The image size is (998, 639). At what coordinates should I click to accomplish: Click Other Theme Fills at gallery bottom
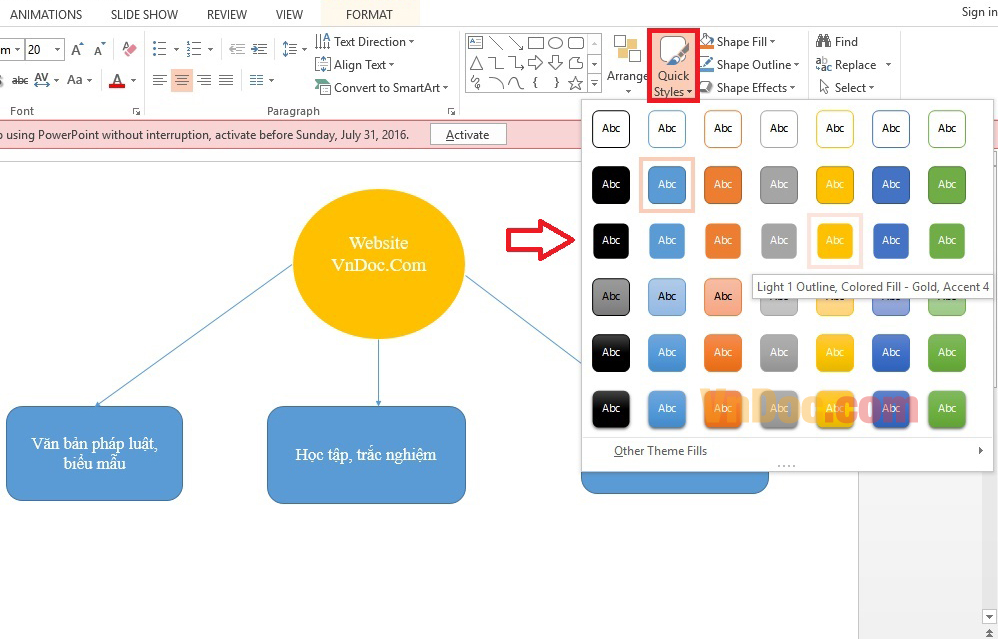pos(660,451)
